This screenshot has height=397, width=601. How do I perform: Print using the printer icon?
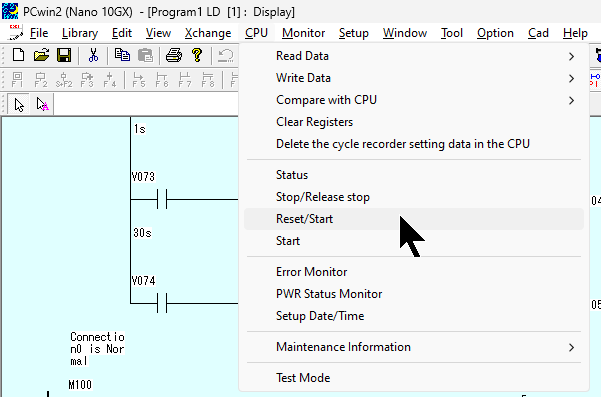pos(174,55)
